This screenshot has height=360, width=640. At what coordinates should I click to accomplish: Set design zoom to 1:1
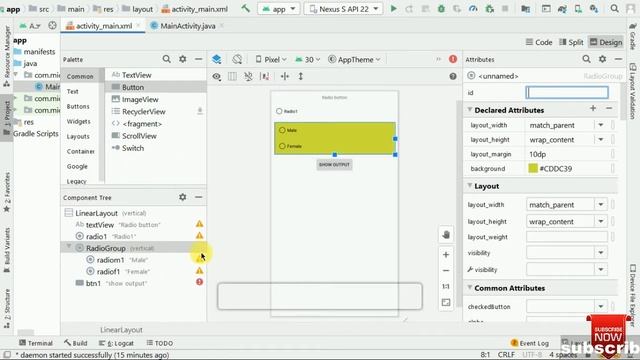pyautogui.click(x=446, y=287)
